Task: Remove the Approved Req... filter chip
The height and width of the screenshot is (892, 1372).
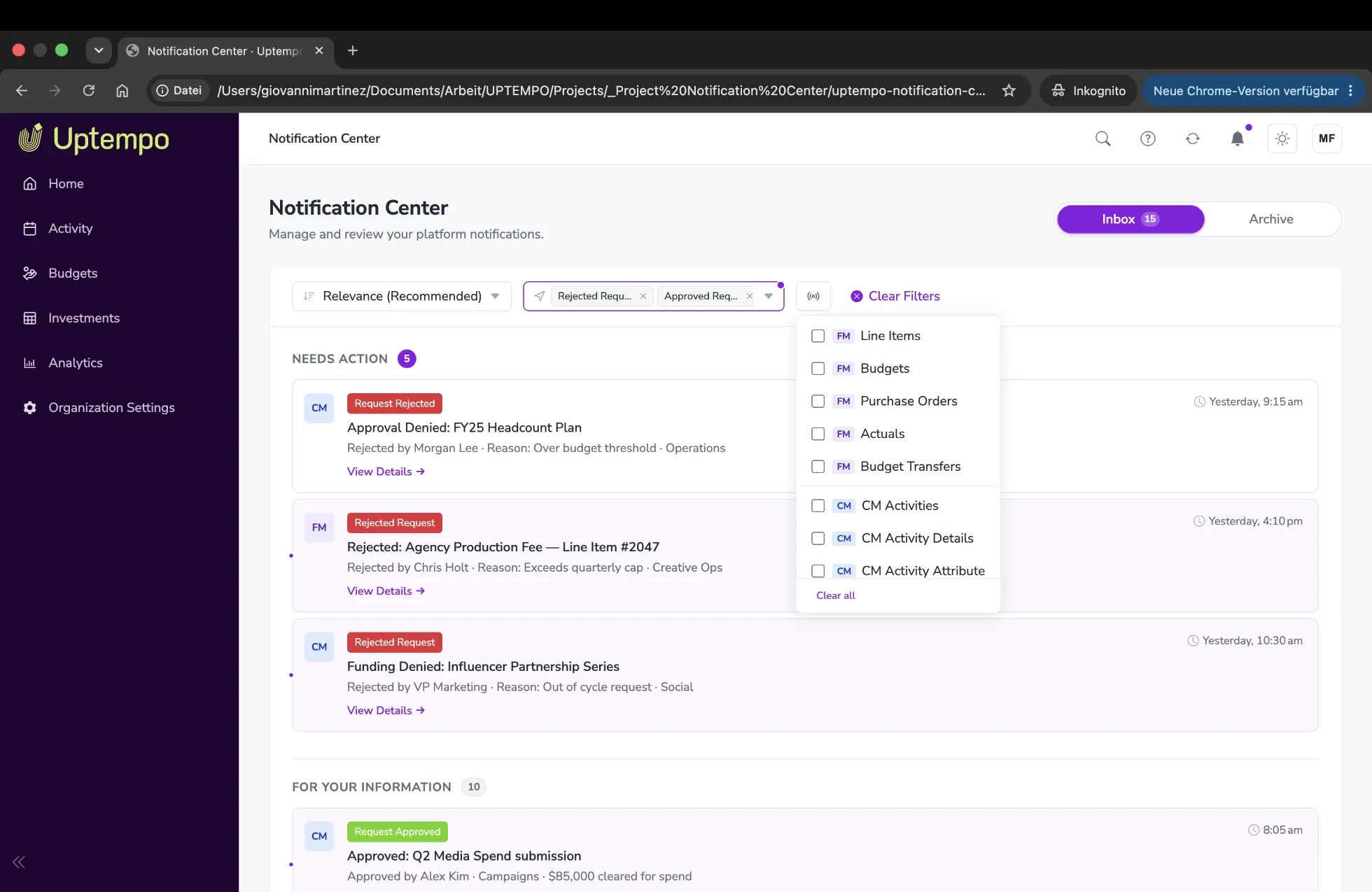Action: click(750, 296)
